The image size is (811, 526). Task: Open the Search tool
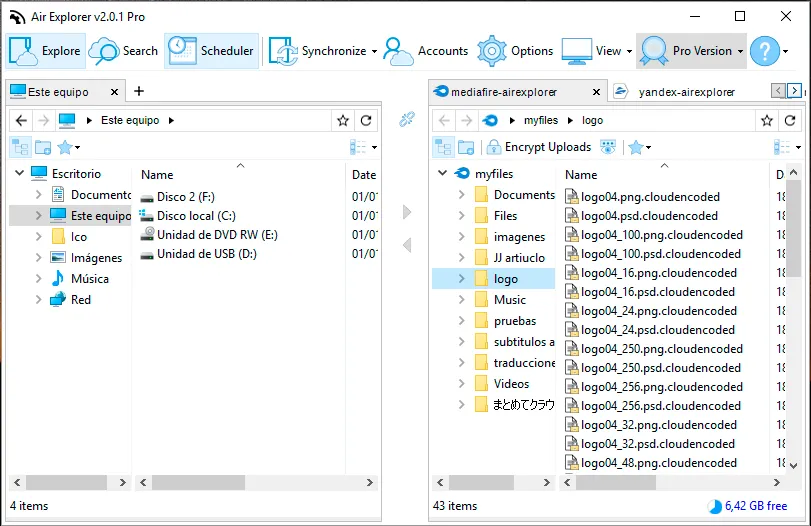(123, 51)
